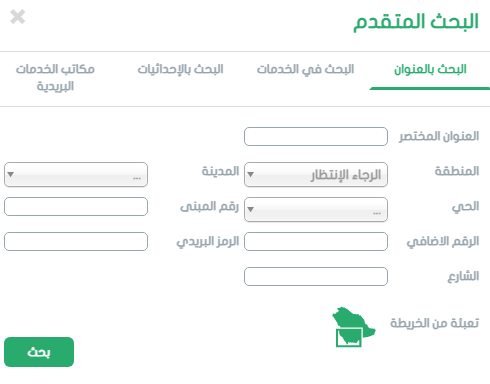
Task: Click the البحث المتقدم dialog title
Action: [416, 22]
